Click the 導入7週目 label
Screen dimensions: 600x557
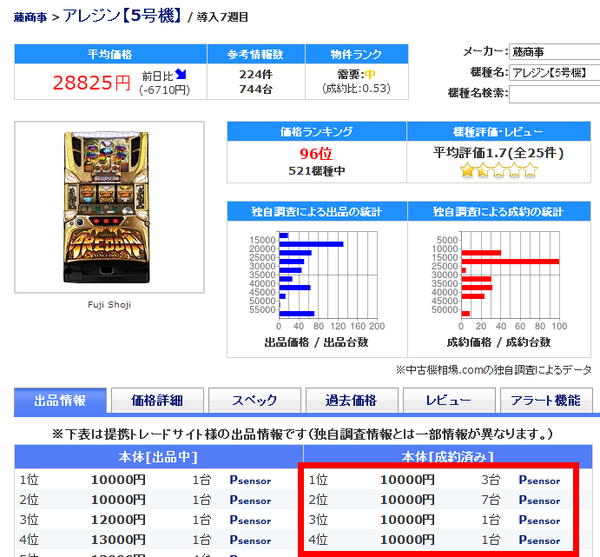click(x=223, y=17)
